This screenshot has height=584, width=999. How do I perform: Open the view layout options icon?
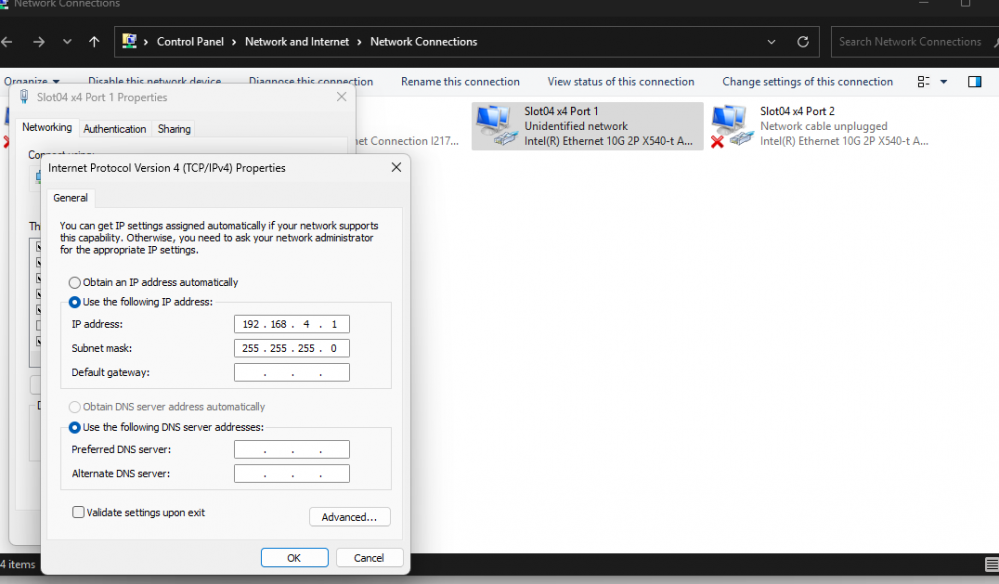point(923,82)
